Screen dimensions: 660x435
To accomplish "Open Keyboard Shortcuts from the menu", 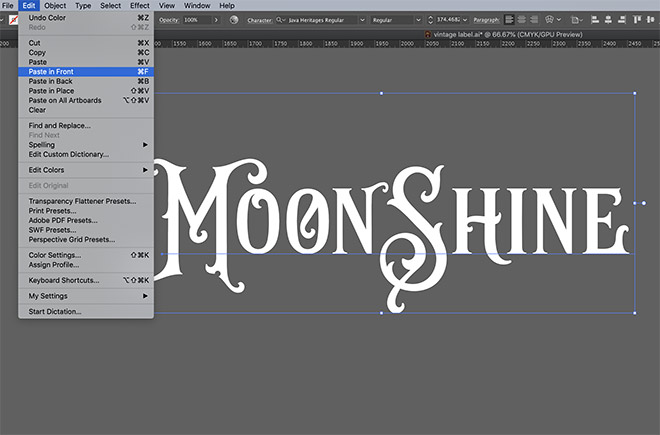I will click(x=64, y=281).
